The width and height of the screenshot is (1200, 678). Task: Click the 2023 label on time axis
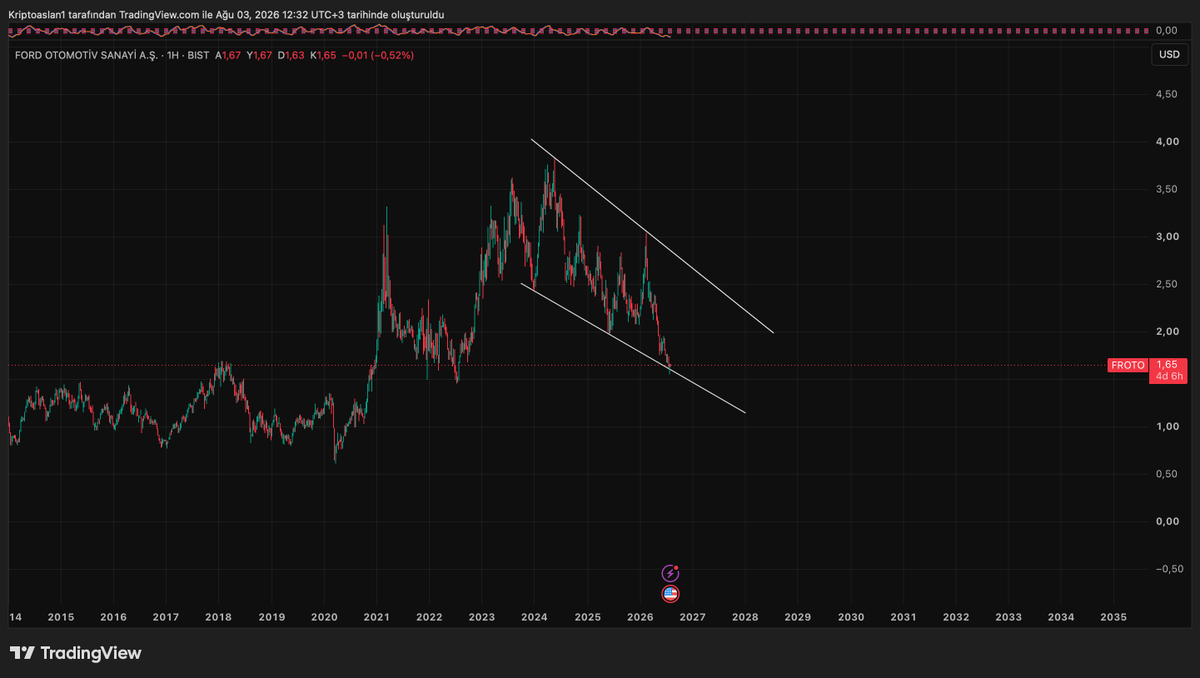[482, 617]
